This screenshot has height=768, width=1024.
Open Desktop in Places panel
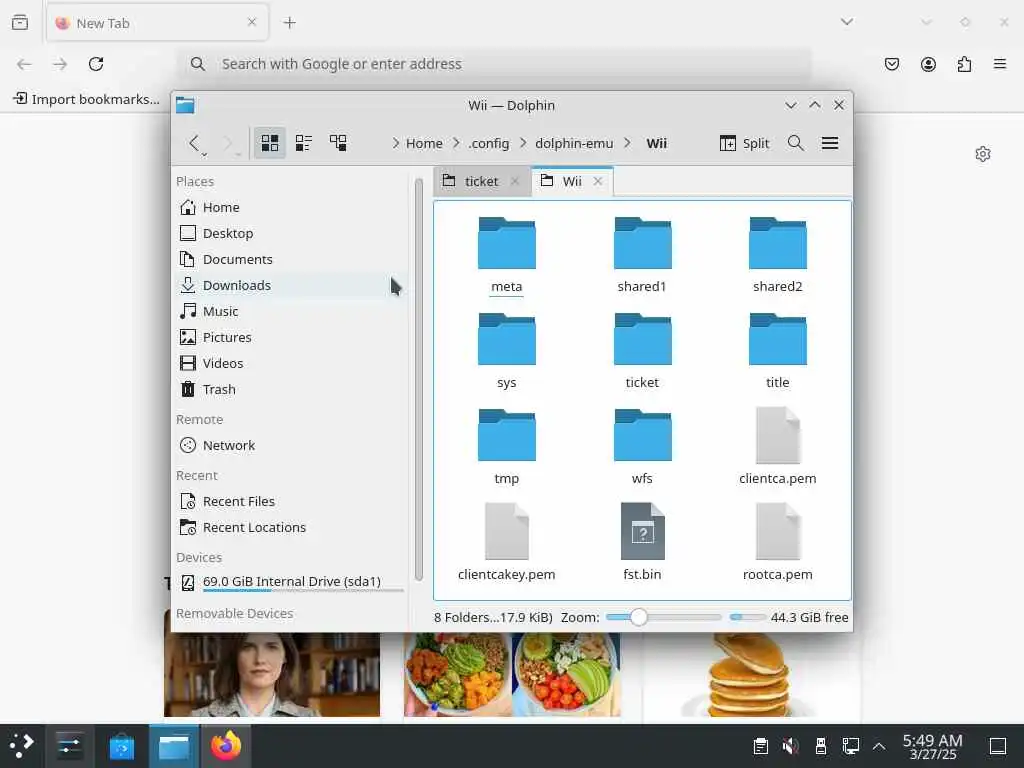[291, 233]
